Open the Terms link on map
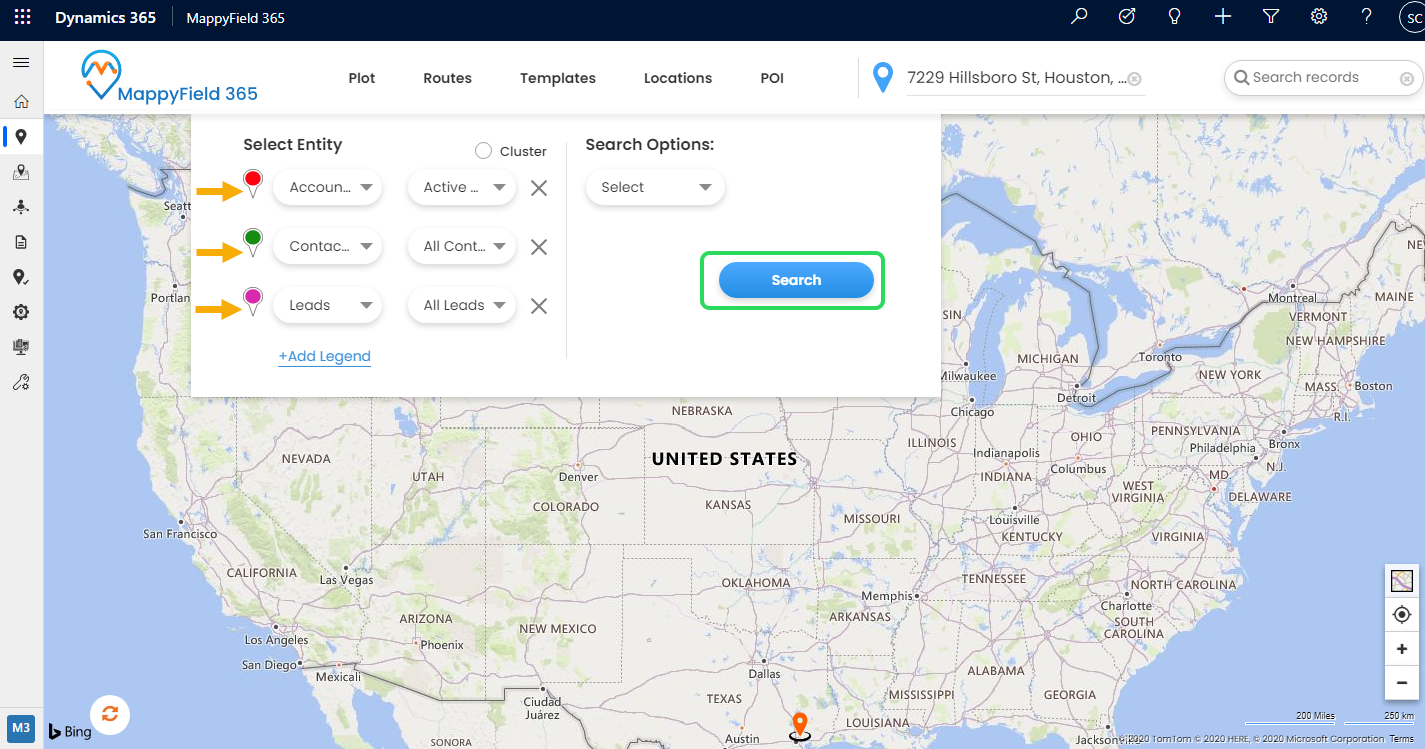 tap(1402, 739)
